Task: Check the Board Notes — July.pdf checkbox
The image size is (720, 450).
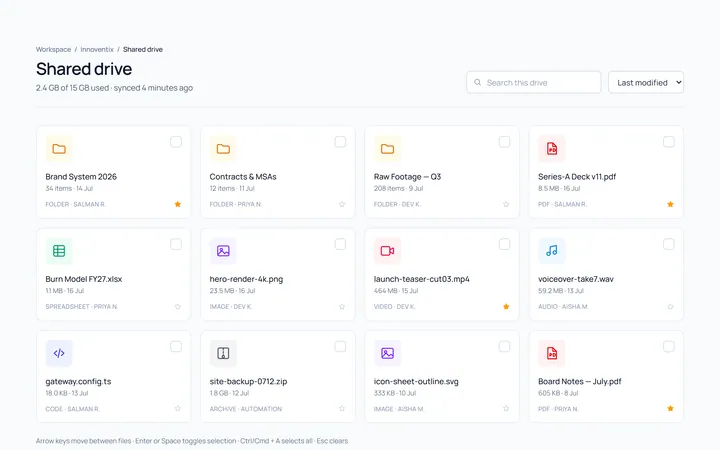Action: click(669, 346)
